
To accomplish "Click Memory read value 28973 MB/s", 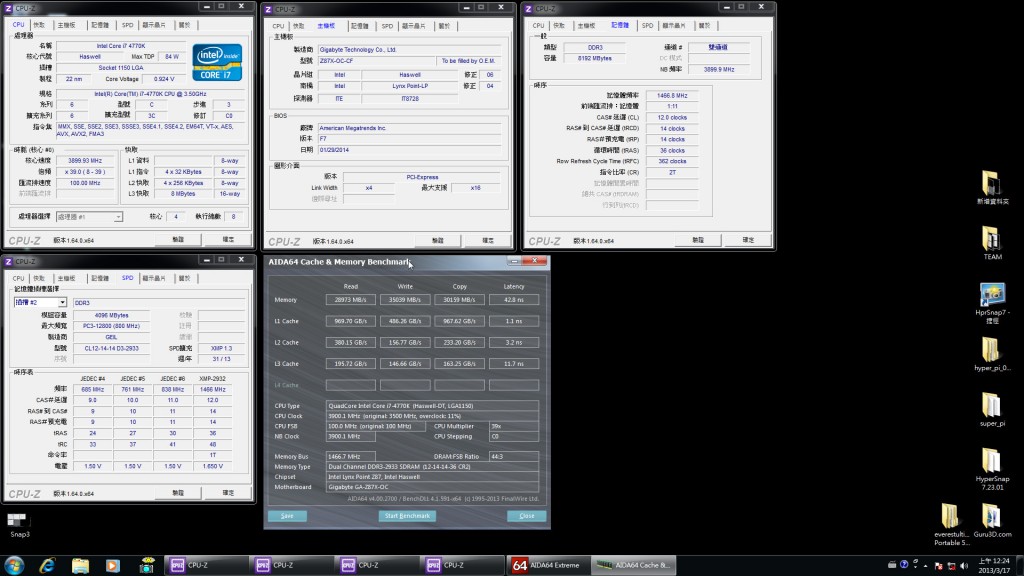I will (351, 300).
